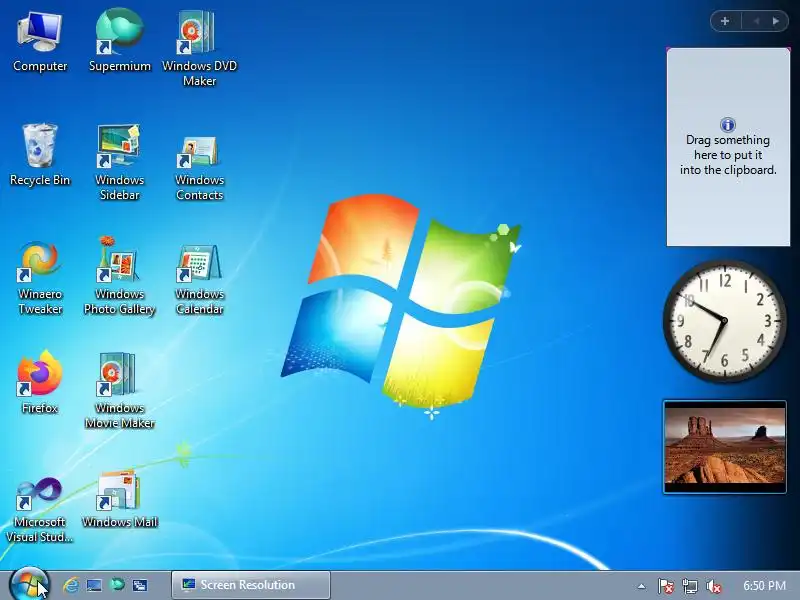Select the Windows Photo Gallery shortcut
This screenshot has width=800, height=600.
[x=120, y=277]
